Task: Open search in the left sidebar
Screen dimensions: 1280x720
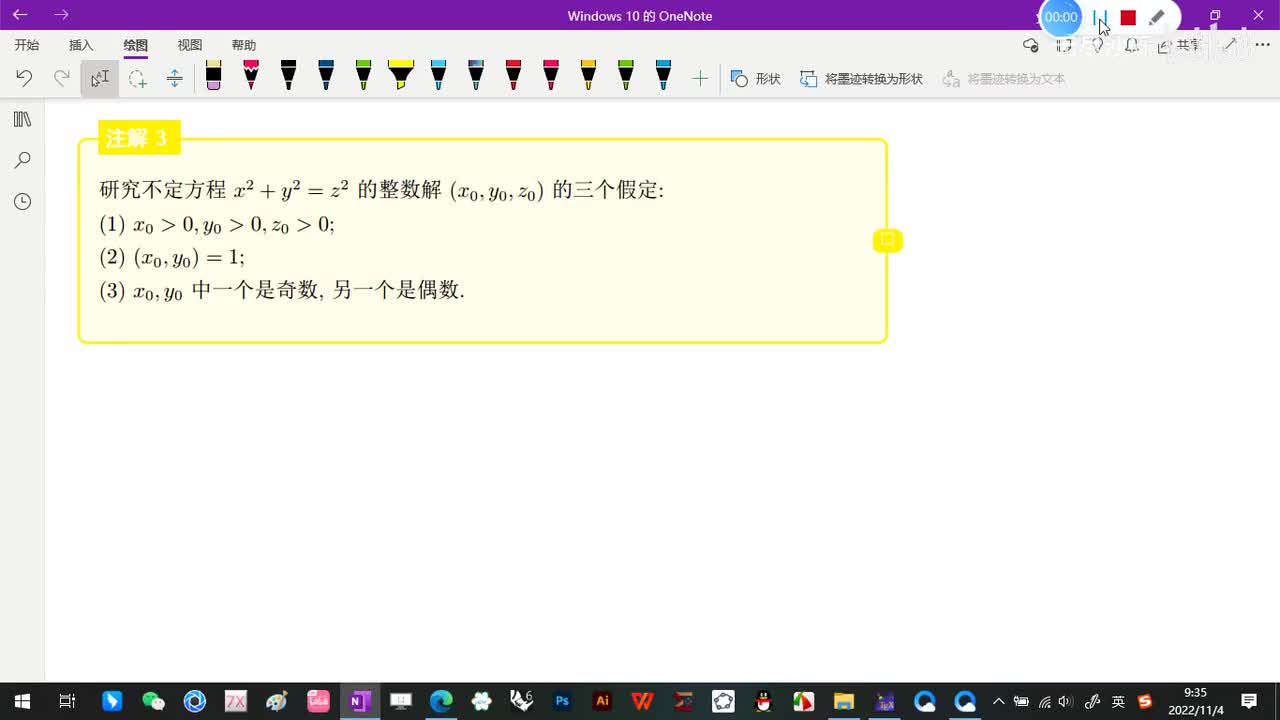Action: pyautogui.click(x=22, y=160)
